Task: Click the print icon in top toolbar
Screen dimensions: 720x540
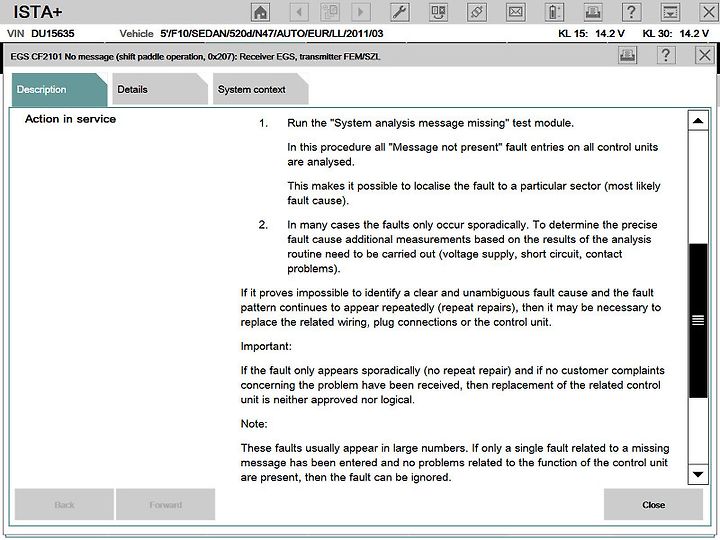Action: tap(593, 12)
